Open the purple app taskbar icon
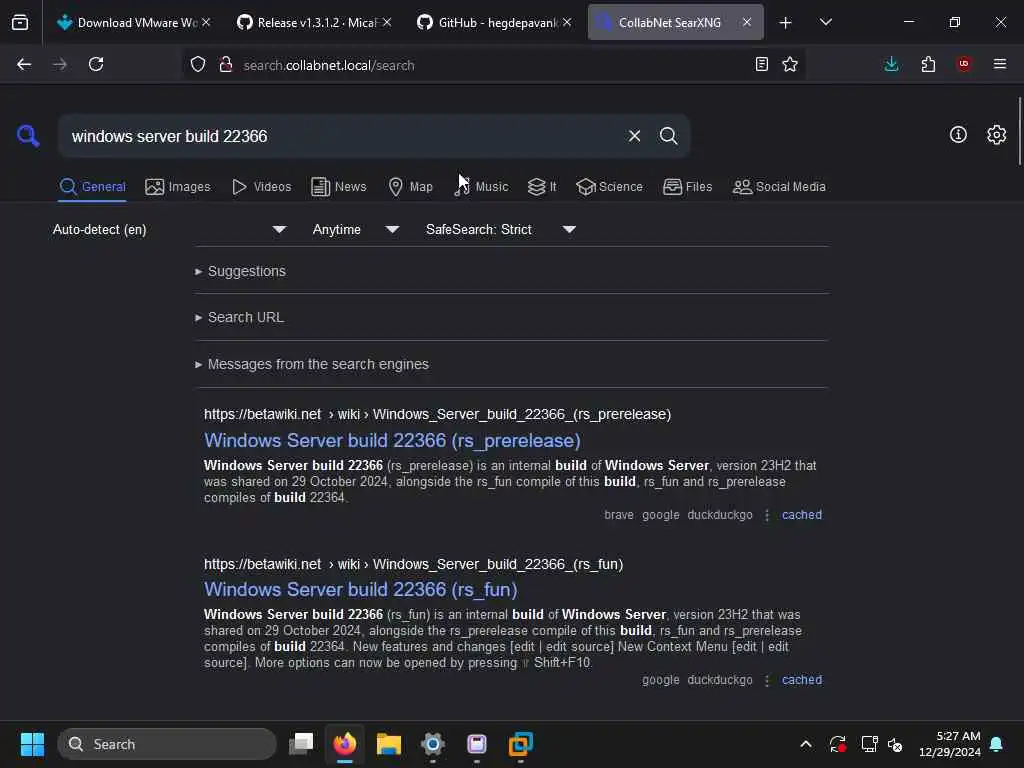Viewport: 1024px width, 768px height. click(477, 743)
